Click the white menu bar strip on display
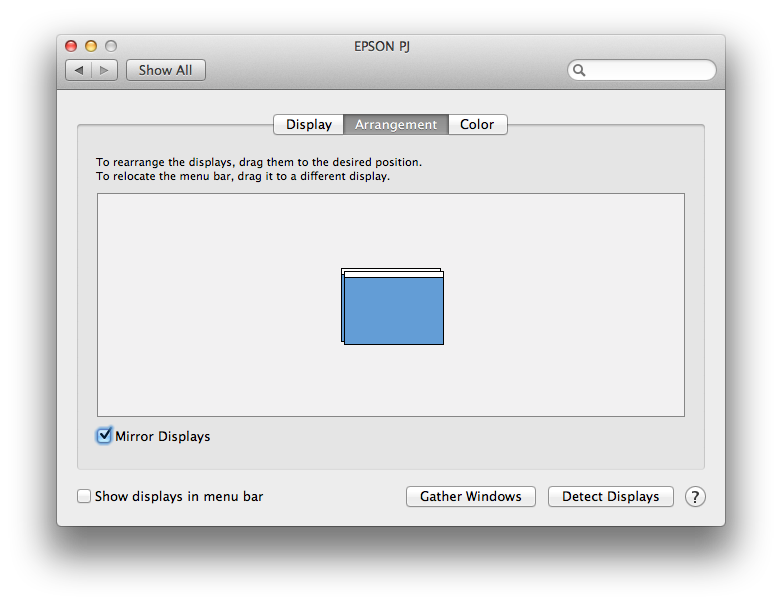 click(x=394, y=274)
